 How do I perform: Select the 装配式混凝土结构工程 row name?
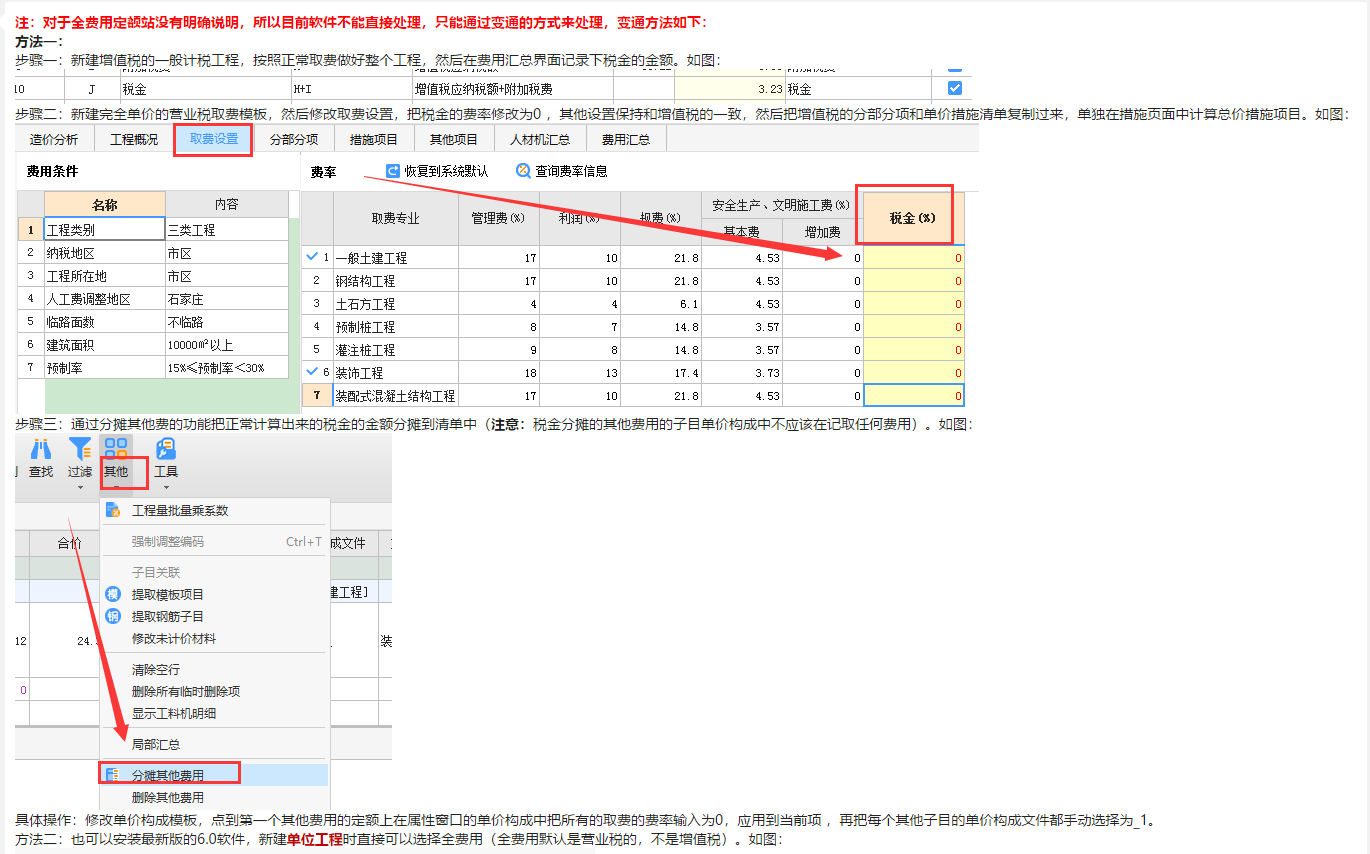[x=395, y=396]
